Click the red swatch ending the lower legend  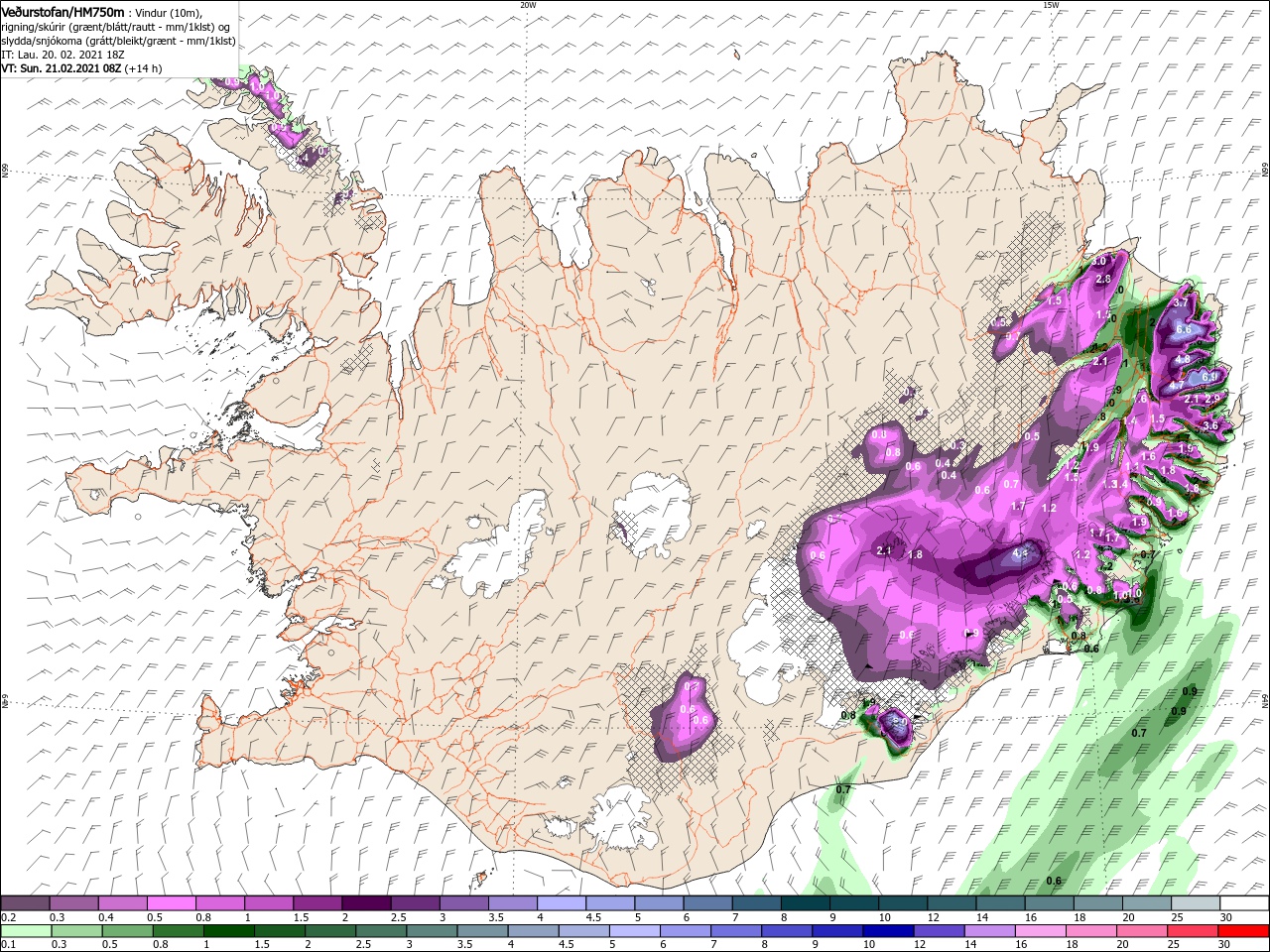pyautogui.click(x=1244, y=931)
